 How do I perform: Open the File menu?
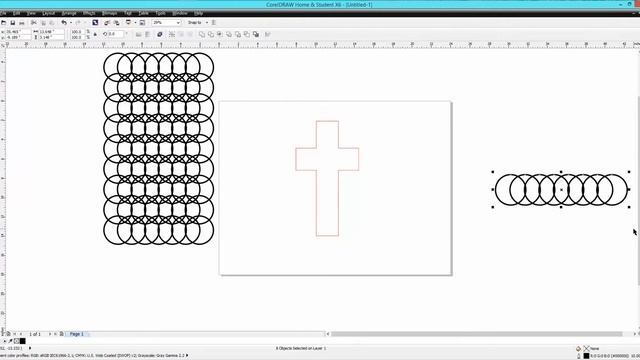3,13
